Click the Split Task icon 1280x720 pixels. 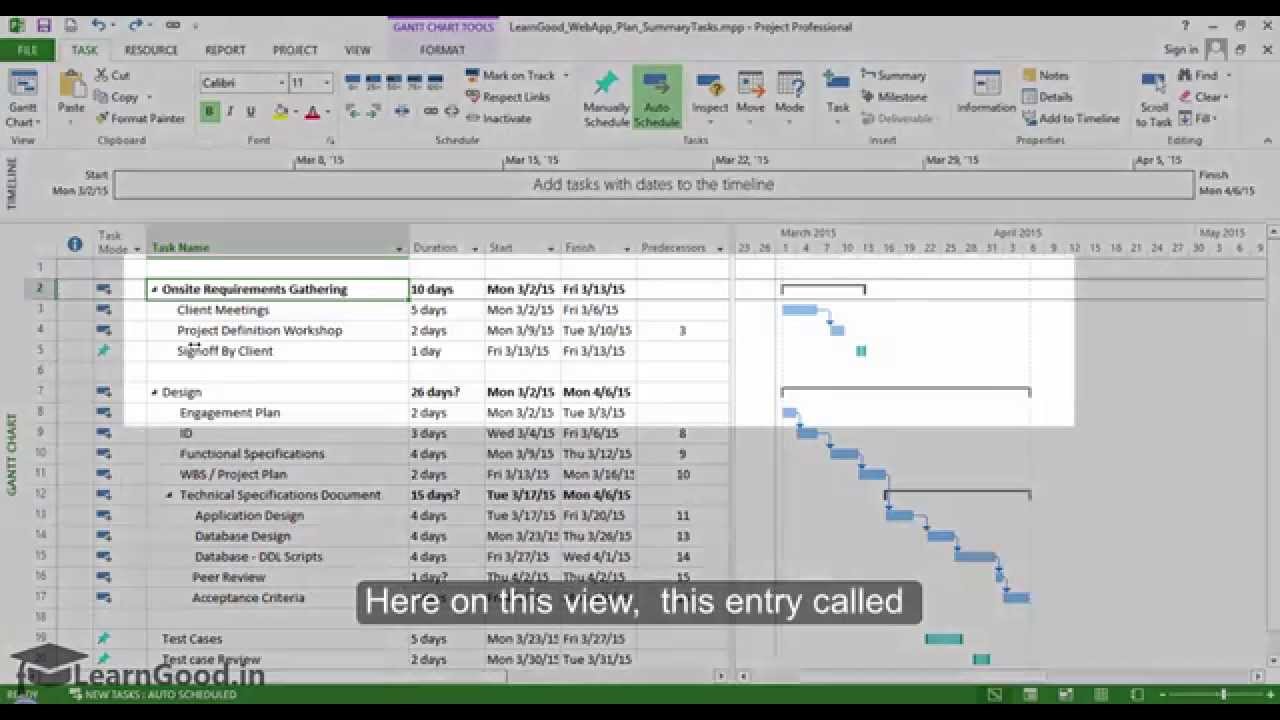point(402,111)
